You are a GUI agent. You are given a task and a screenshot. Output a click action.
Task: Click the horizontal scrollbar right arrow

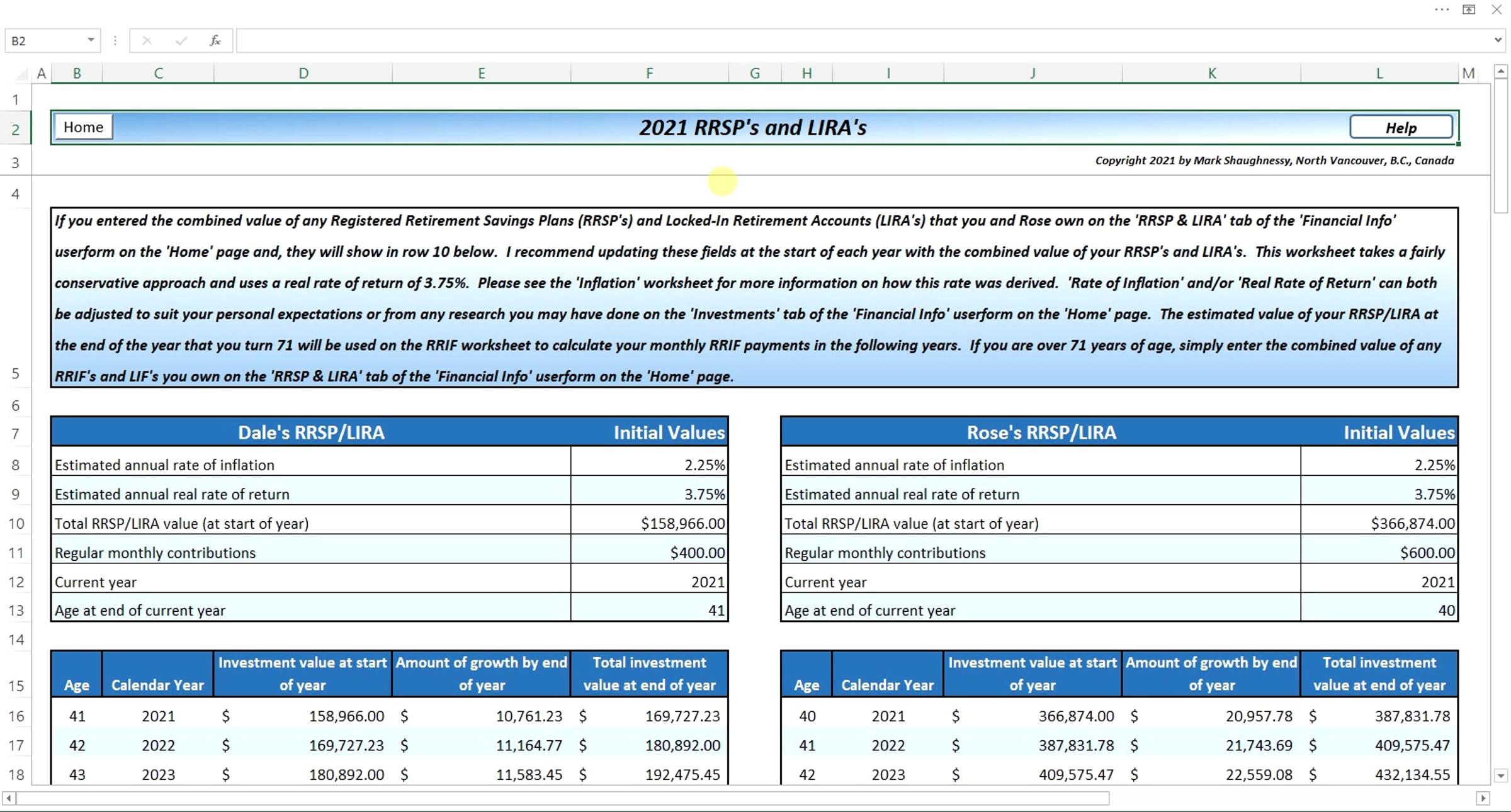coord(1483,798)
